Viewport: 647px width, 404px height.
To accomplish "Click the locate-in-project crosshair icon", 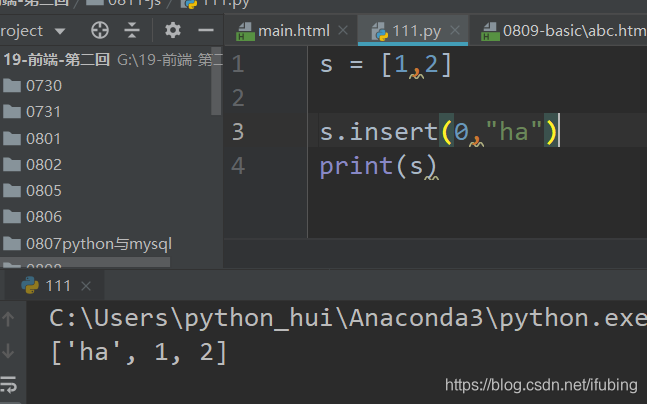I will 100,31.
